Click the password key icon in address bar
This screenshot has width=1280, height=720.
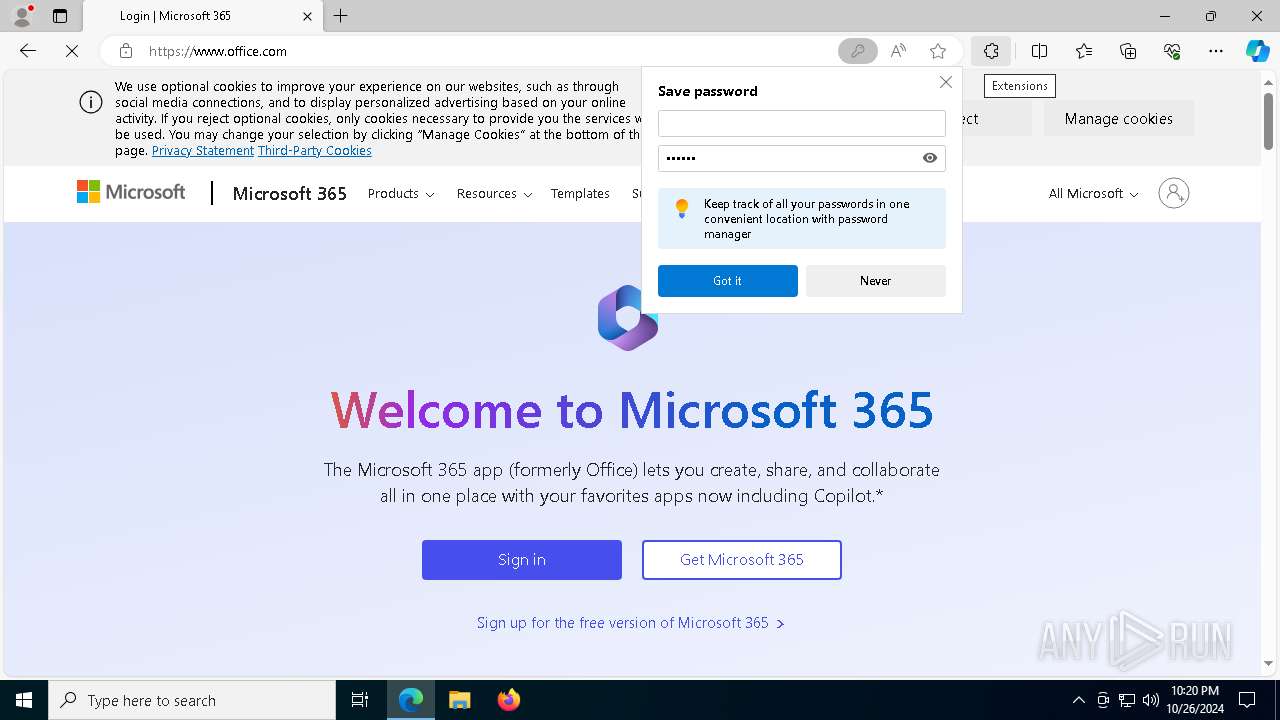[x=857, y=51]
